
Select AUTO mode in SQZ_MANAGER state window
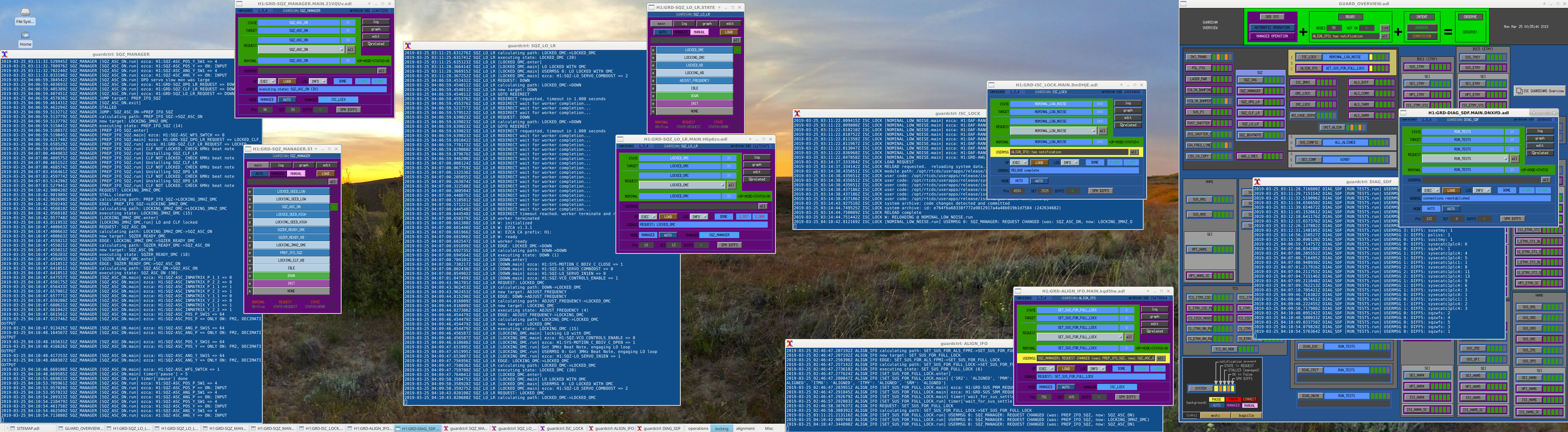coord(259,174)
